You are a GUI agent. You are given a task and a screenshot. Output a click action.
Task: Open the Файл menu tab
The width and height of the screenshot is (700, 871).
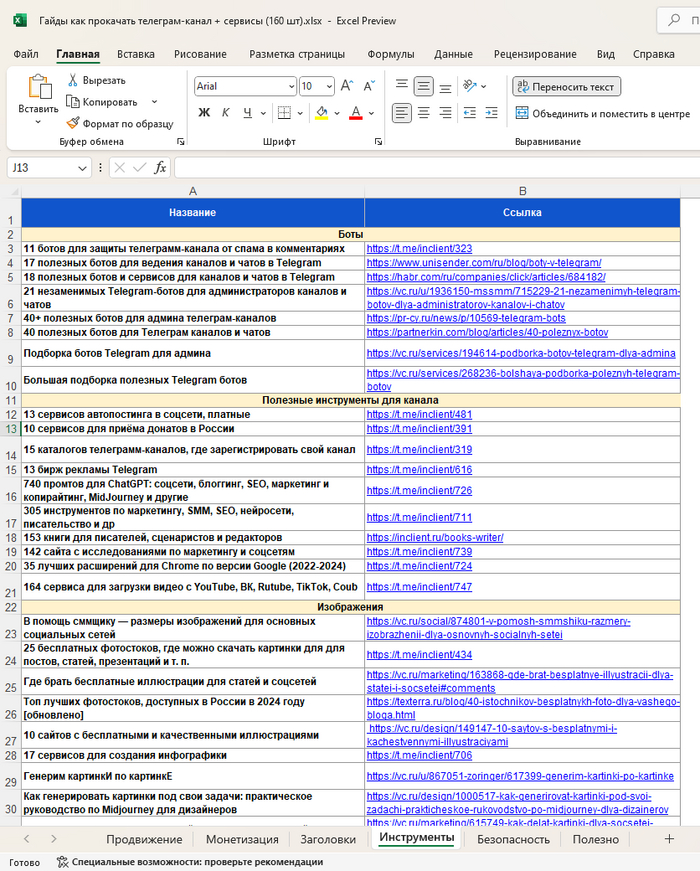[26, 54]
